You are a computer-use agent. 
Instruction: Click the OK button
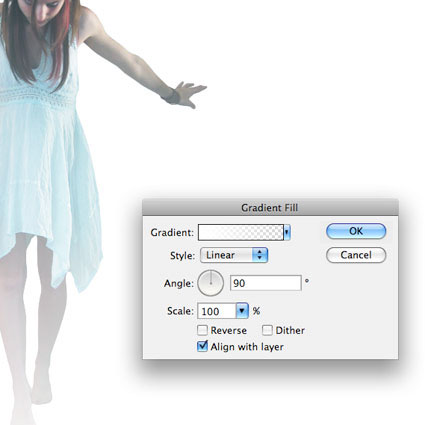coord(356,231)
